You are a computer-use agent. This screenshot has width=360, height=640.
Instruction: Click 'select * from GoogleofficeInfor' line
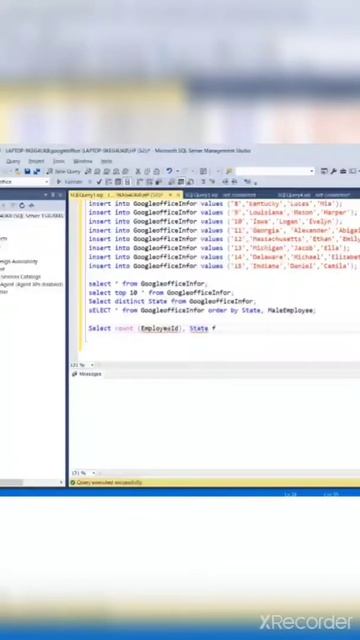148,284
